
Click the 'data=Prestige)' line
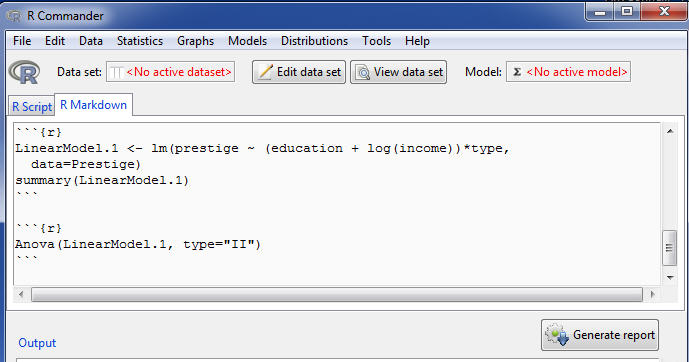pos(86,164)
